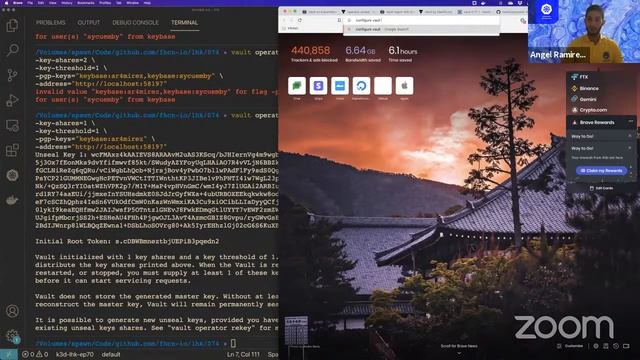Click the Chat top site tile
Viewport: 640px width, 360px height.
click(x=297, y=86)
